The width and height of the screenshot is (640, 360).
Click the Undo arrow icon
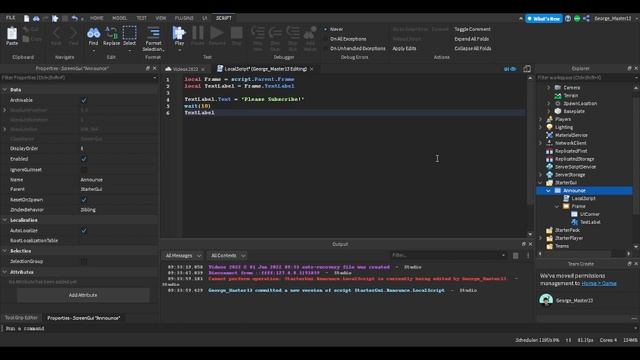pyautogui.click(x=74, y=18)
